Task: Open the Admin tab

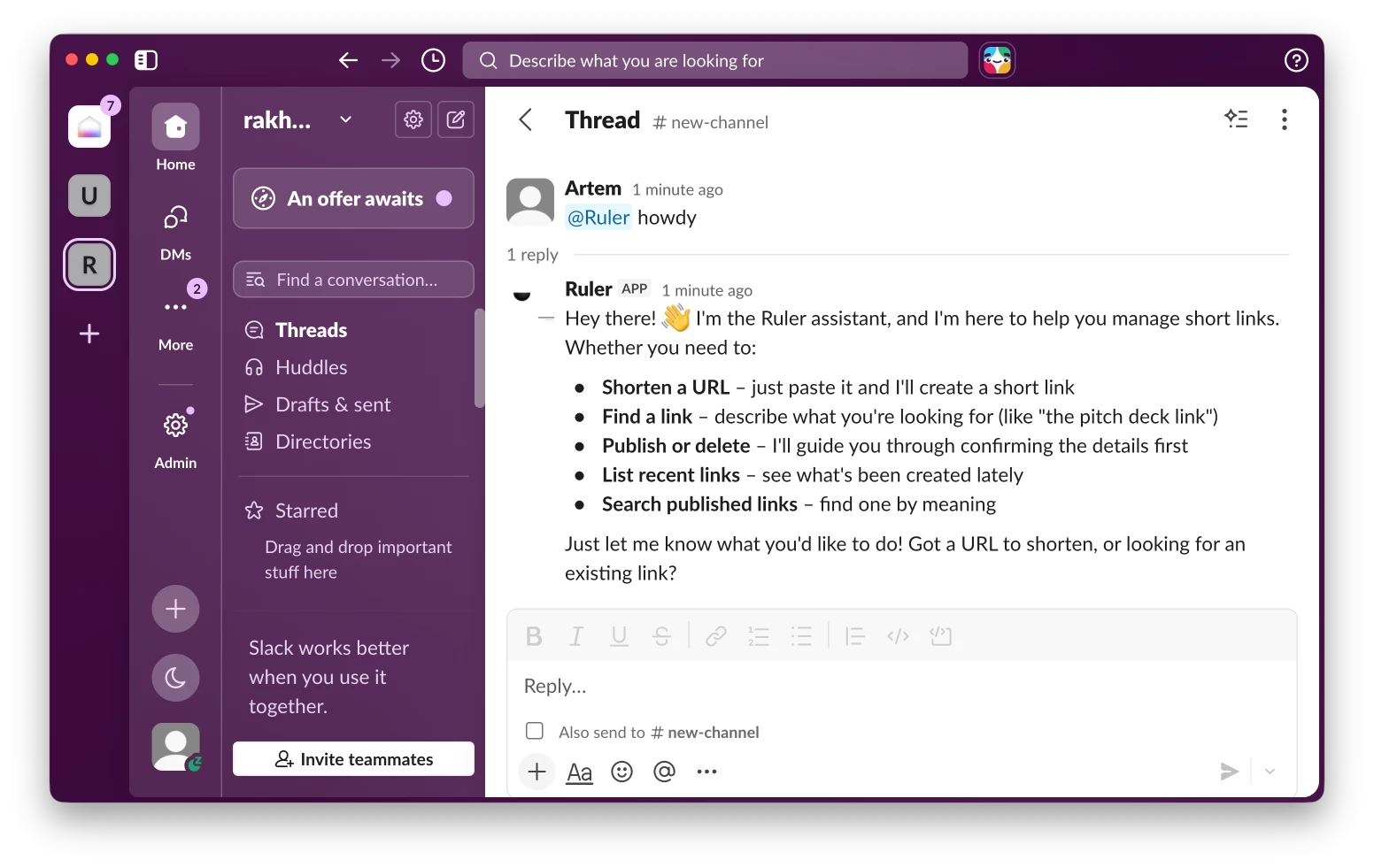Action: tap(175, 438)
